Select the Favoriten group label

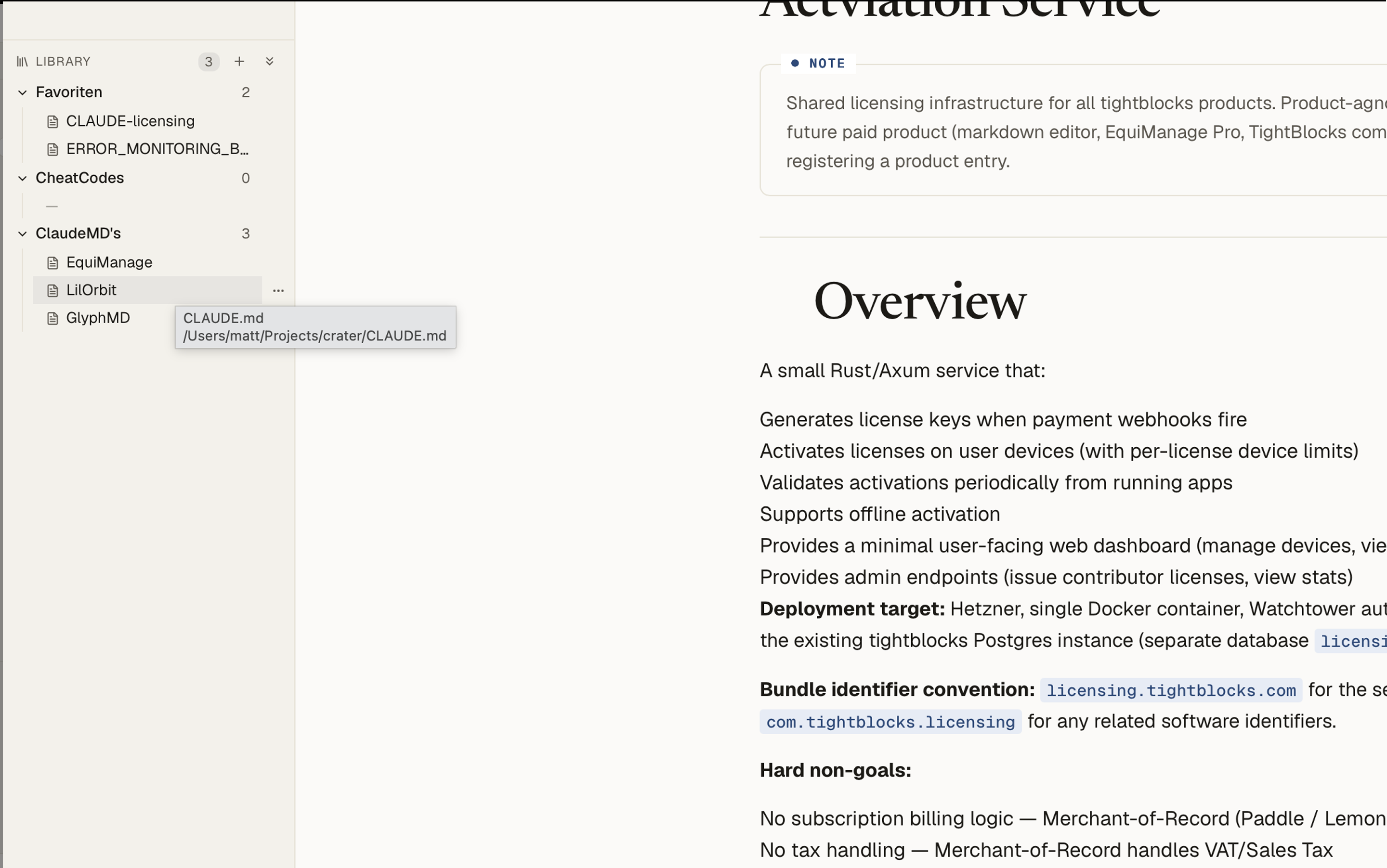click(69, 92)
